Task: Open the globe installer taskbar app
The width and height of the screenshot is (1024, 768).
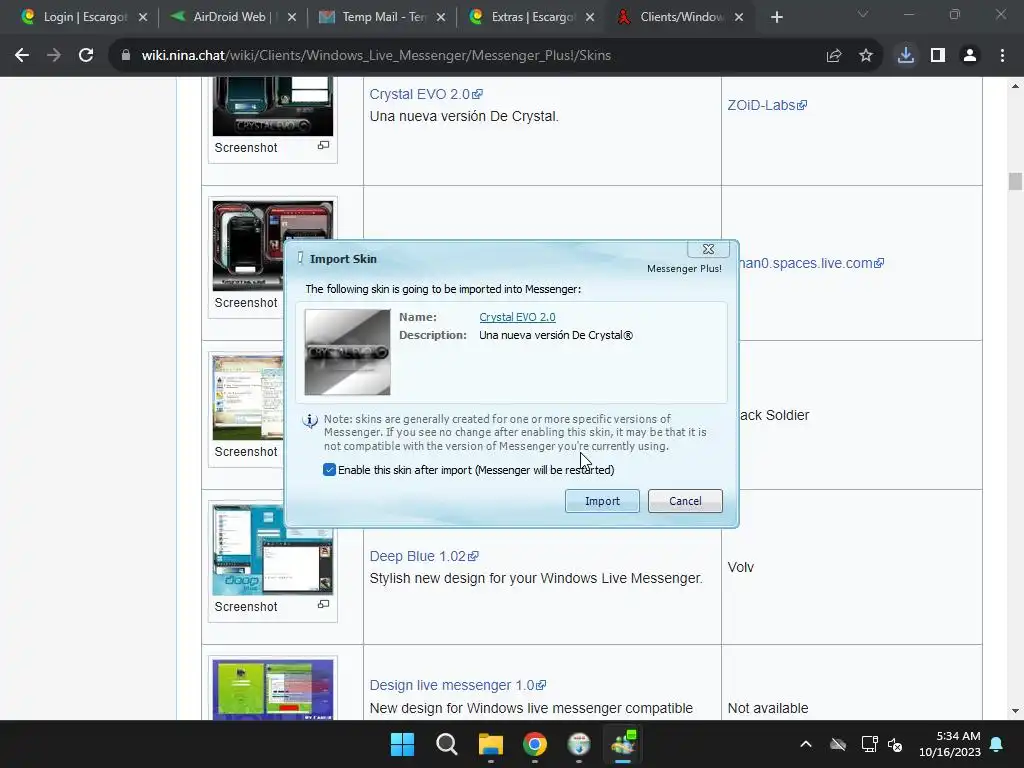Action: pos(579,744)
